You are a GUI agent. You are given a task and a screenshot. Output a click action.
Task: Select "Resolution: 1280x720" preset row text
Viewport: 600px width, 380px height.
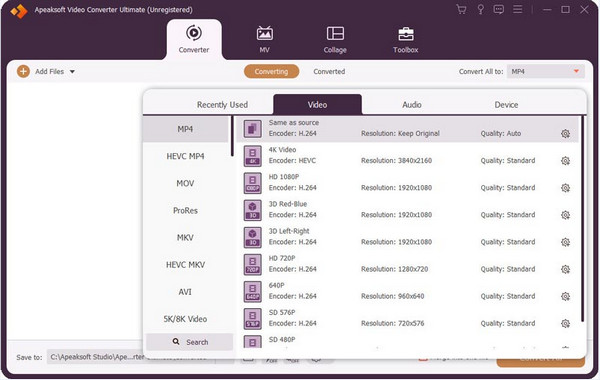point(395,269)
